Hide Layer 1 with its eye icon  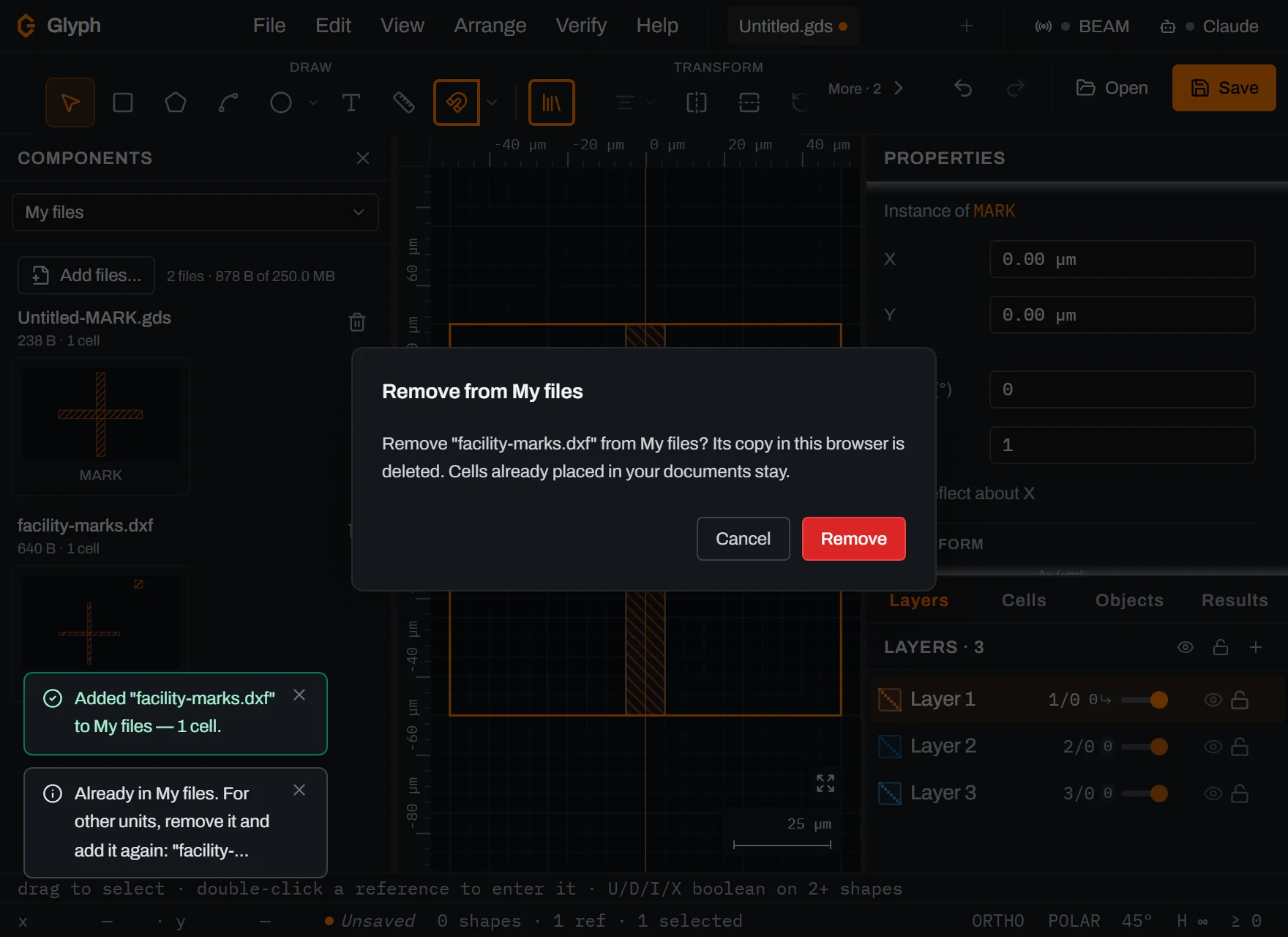click(x=1213, y=700)
